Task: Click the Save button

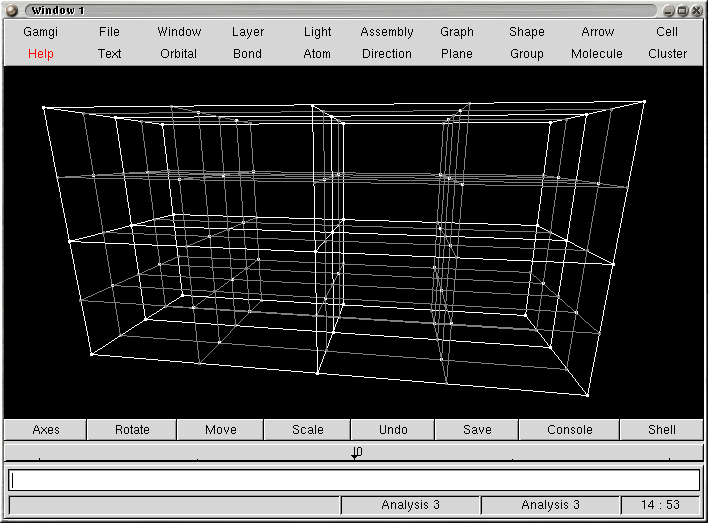Action: pyautogui.click(x=477, y=430)
